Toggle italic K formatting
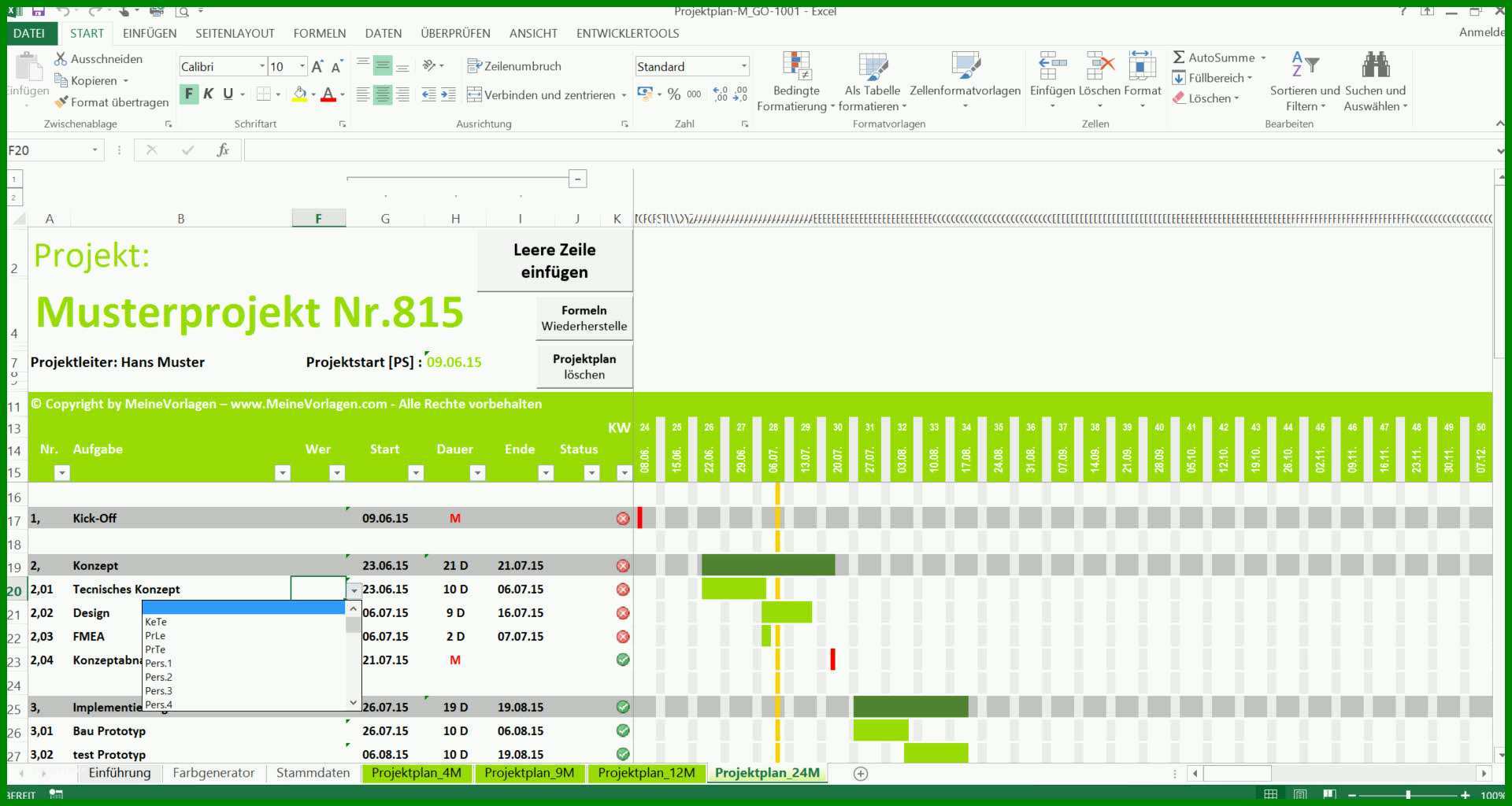 [209, 94]
